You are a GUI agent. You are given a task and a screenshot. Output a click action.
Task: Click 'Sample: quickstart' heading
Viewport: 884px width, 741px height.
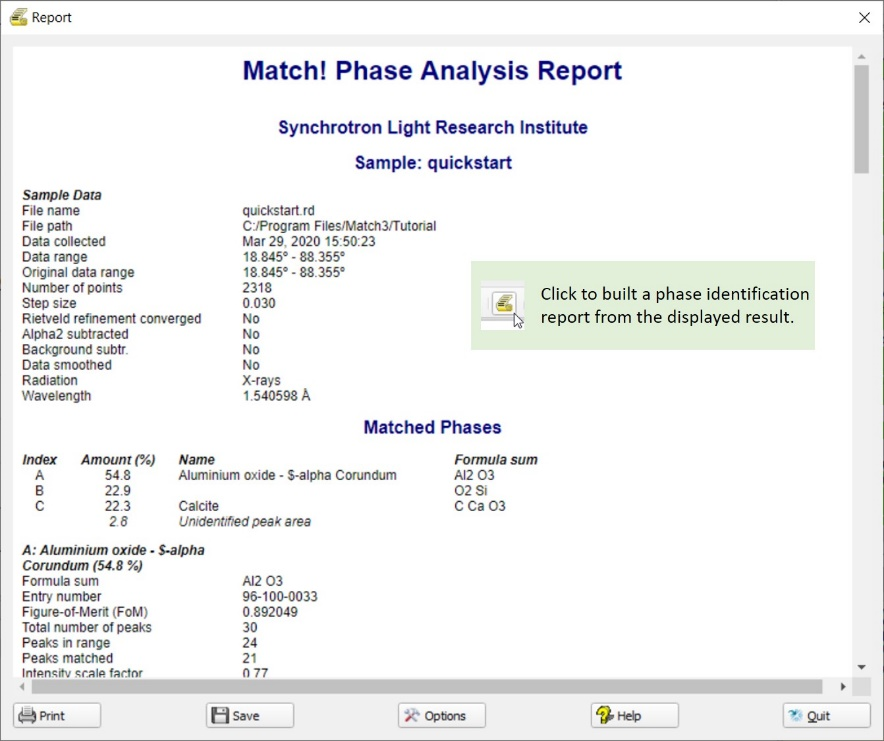(433, 163)
